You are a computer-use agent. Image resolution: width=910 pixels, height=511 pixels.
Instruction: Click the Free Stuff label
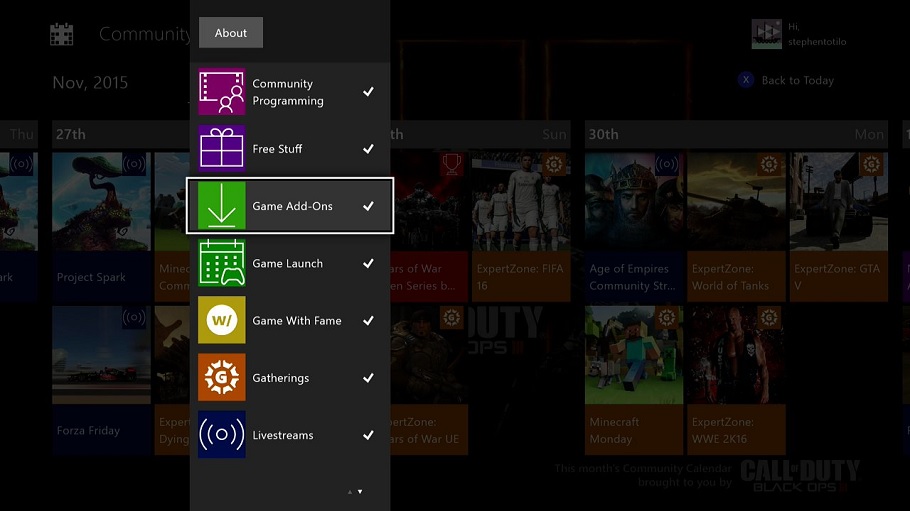click(277, 149)
